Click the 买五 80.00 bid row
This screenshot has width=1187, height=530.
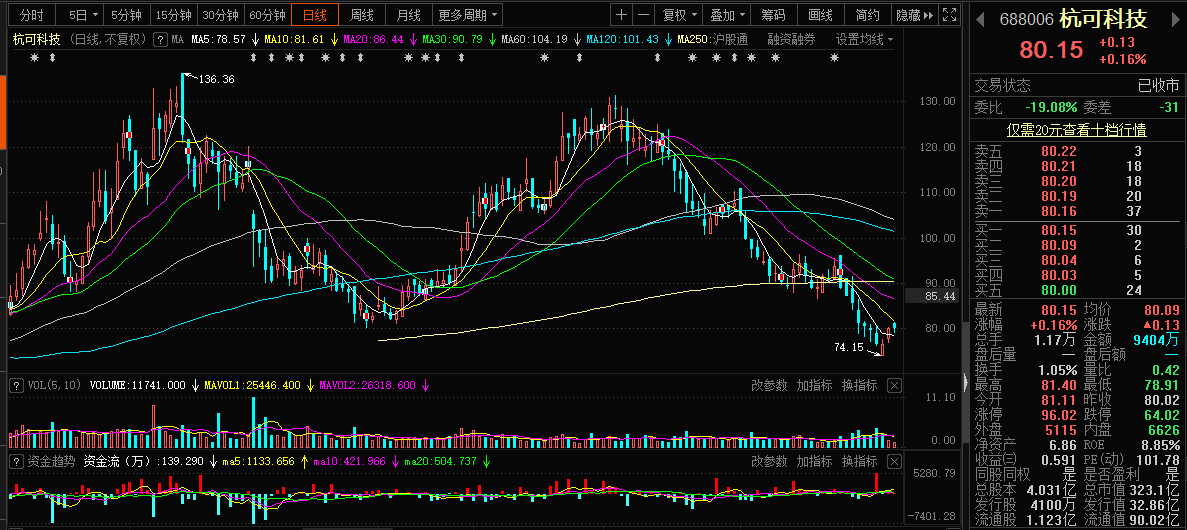pos(1076,289)
